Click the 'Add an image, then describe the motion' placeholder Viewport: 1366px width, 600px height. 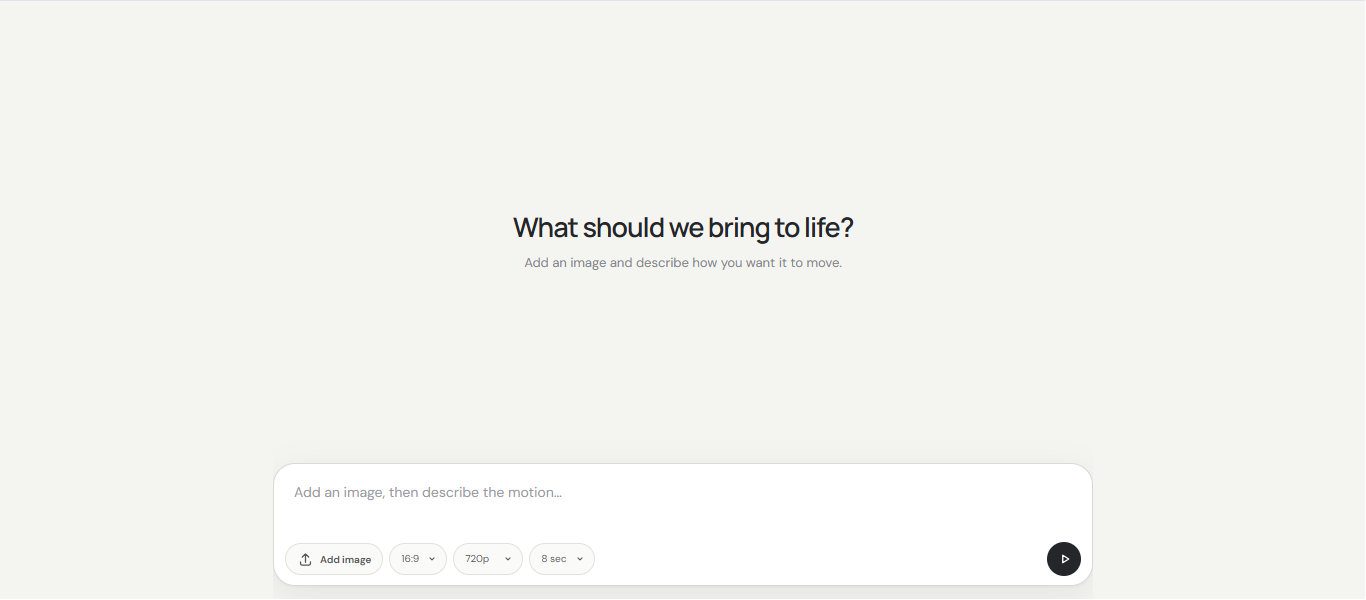pyautogui.click(x=428, y=493)
